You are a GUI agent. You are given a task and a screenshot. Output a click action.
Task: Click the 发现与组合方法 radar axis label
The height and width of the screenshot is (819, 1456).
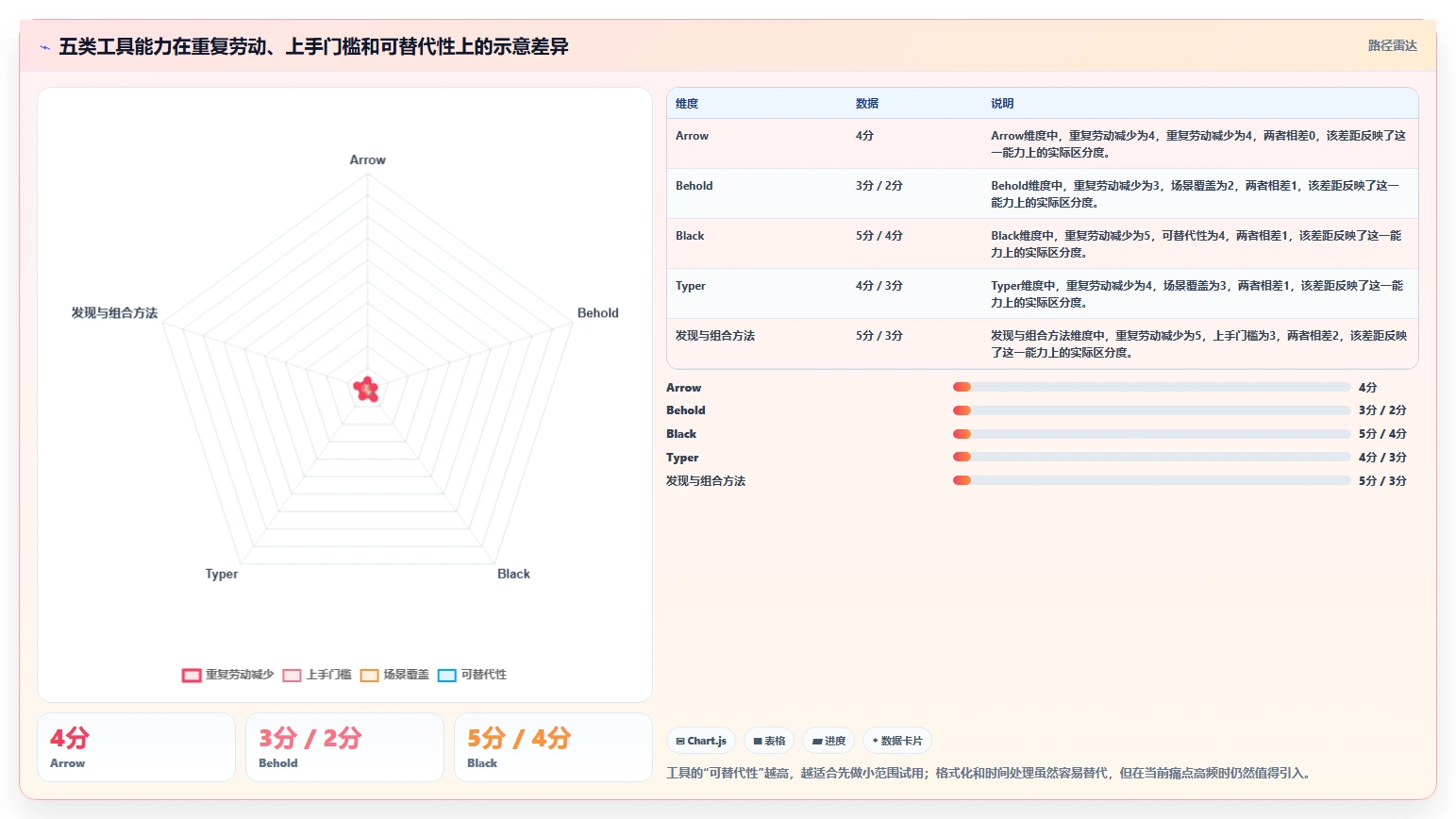click(x=114, y=313)
